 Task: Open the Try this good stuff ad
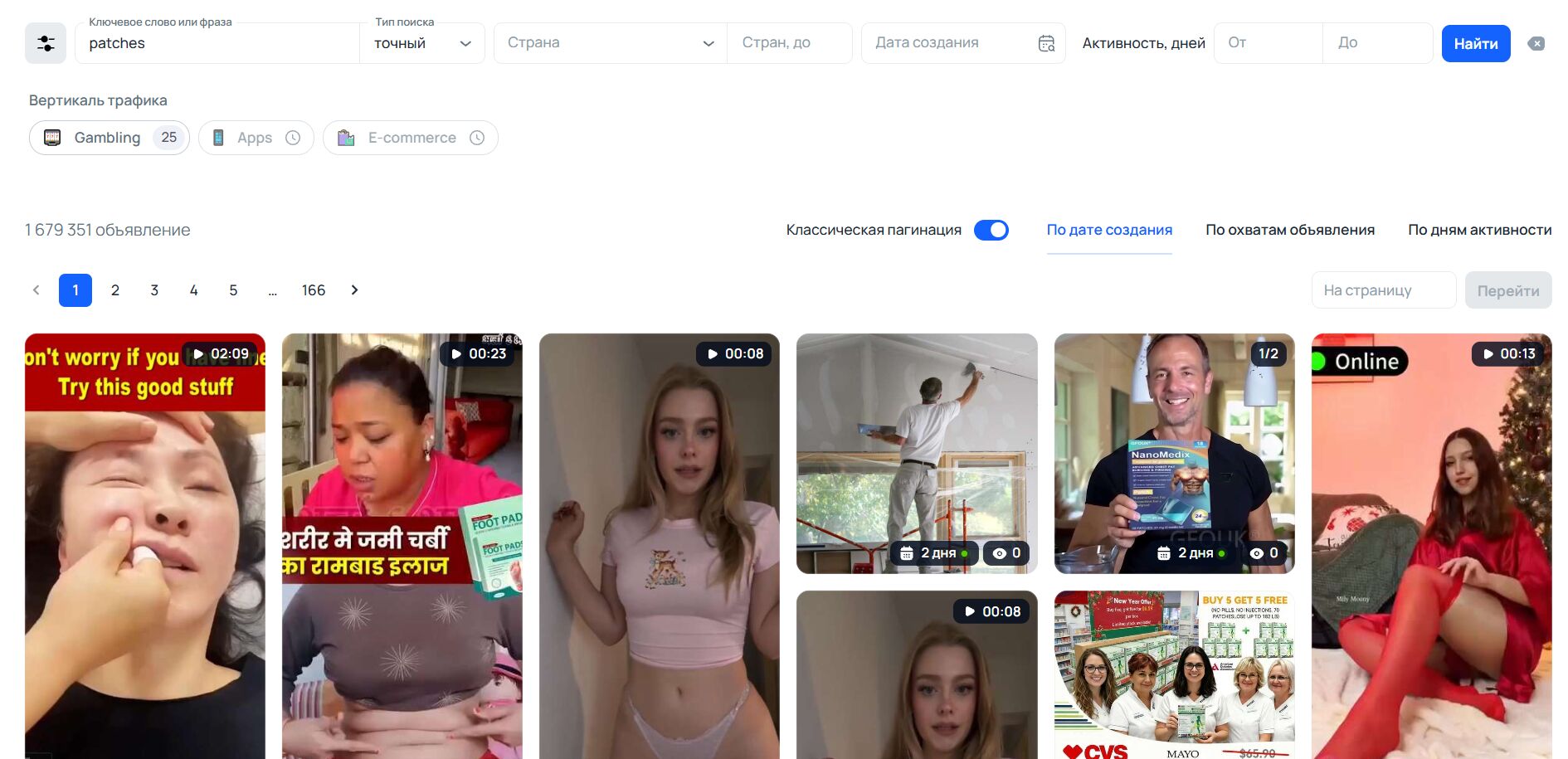(145, 546)
